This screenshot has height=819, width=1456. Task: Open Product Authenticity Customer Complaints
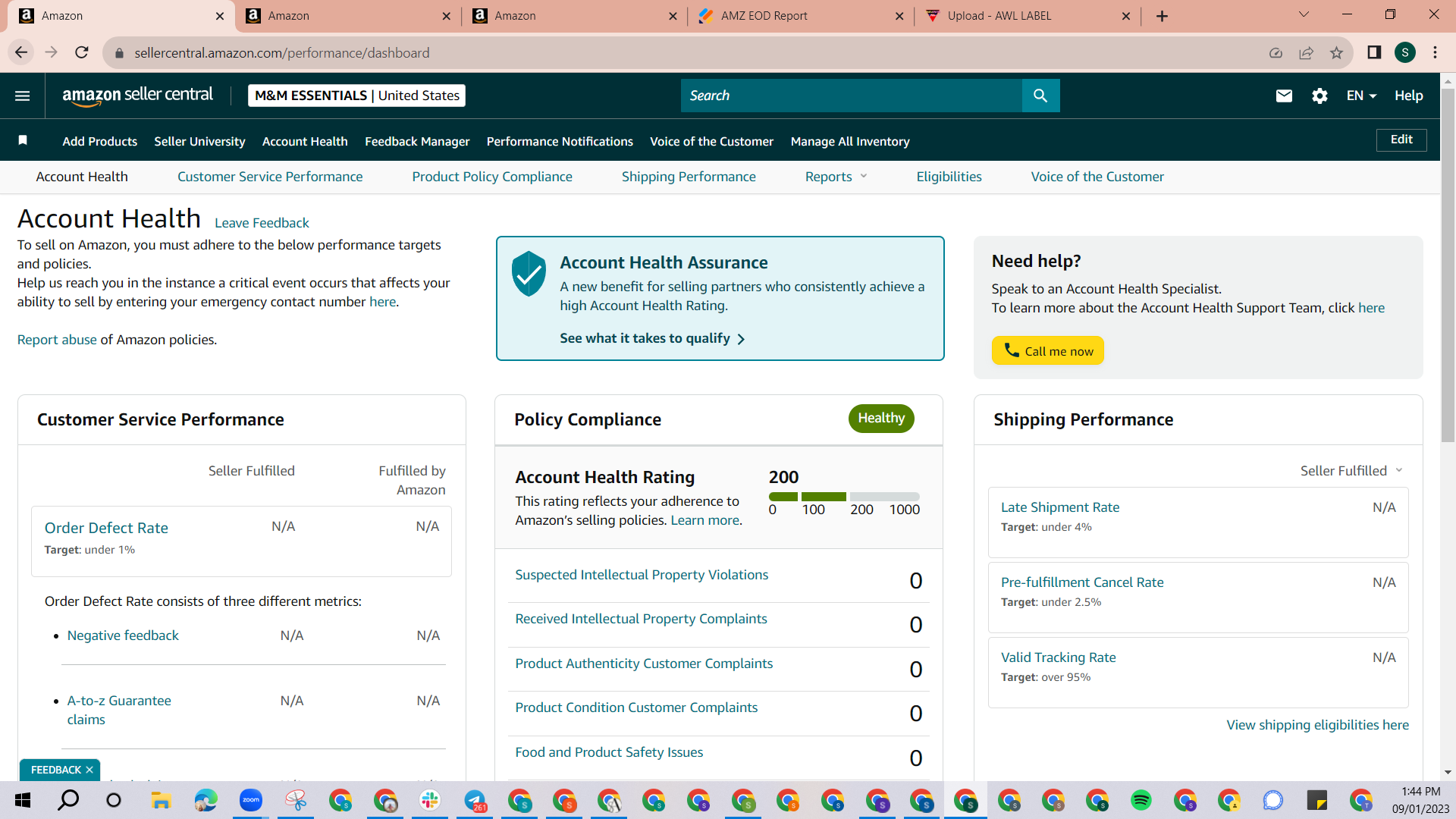pos(644,664)
